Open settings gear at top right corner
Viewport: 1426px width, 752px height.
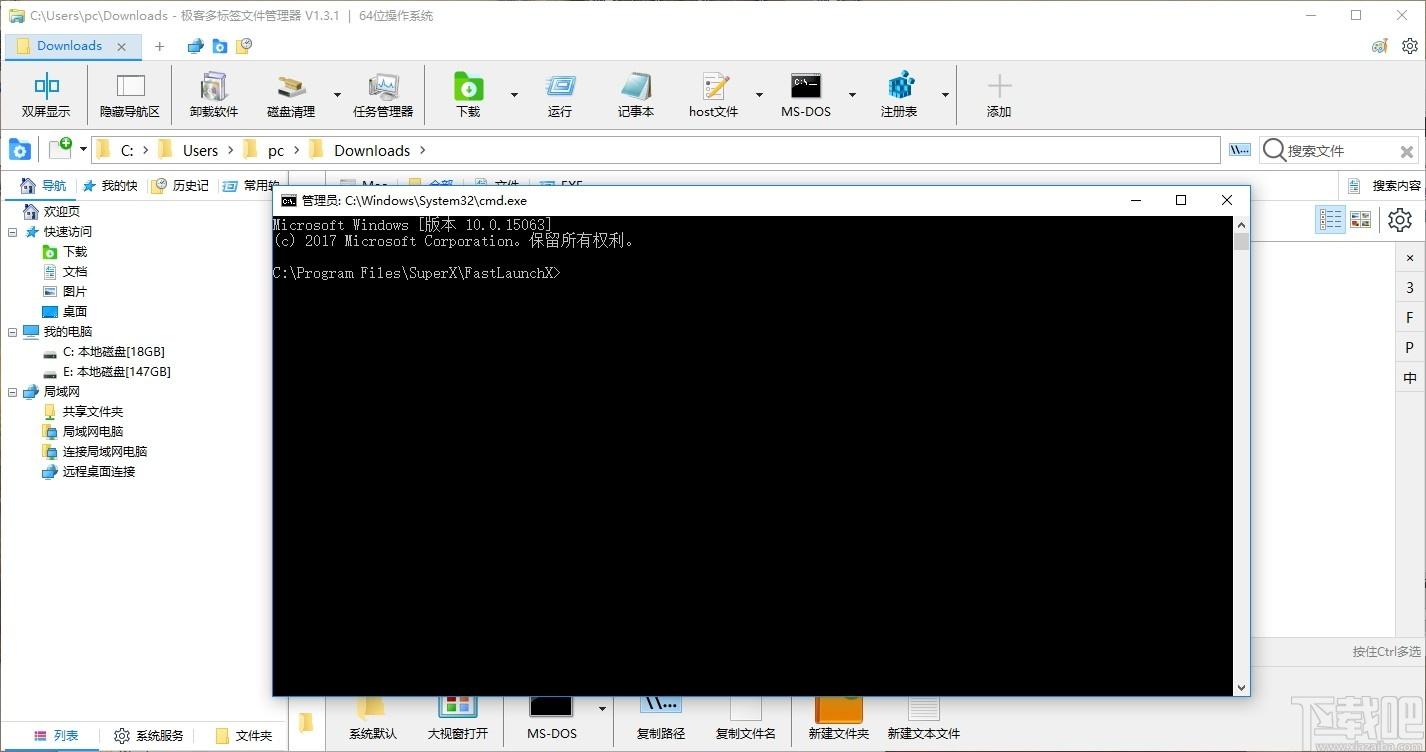coord(1410,46)
